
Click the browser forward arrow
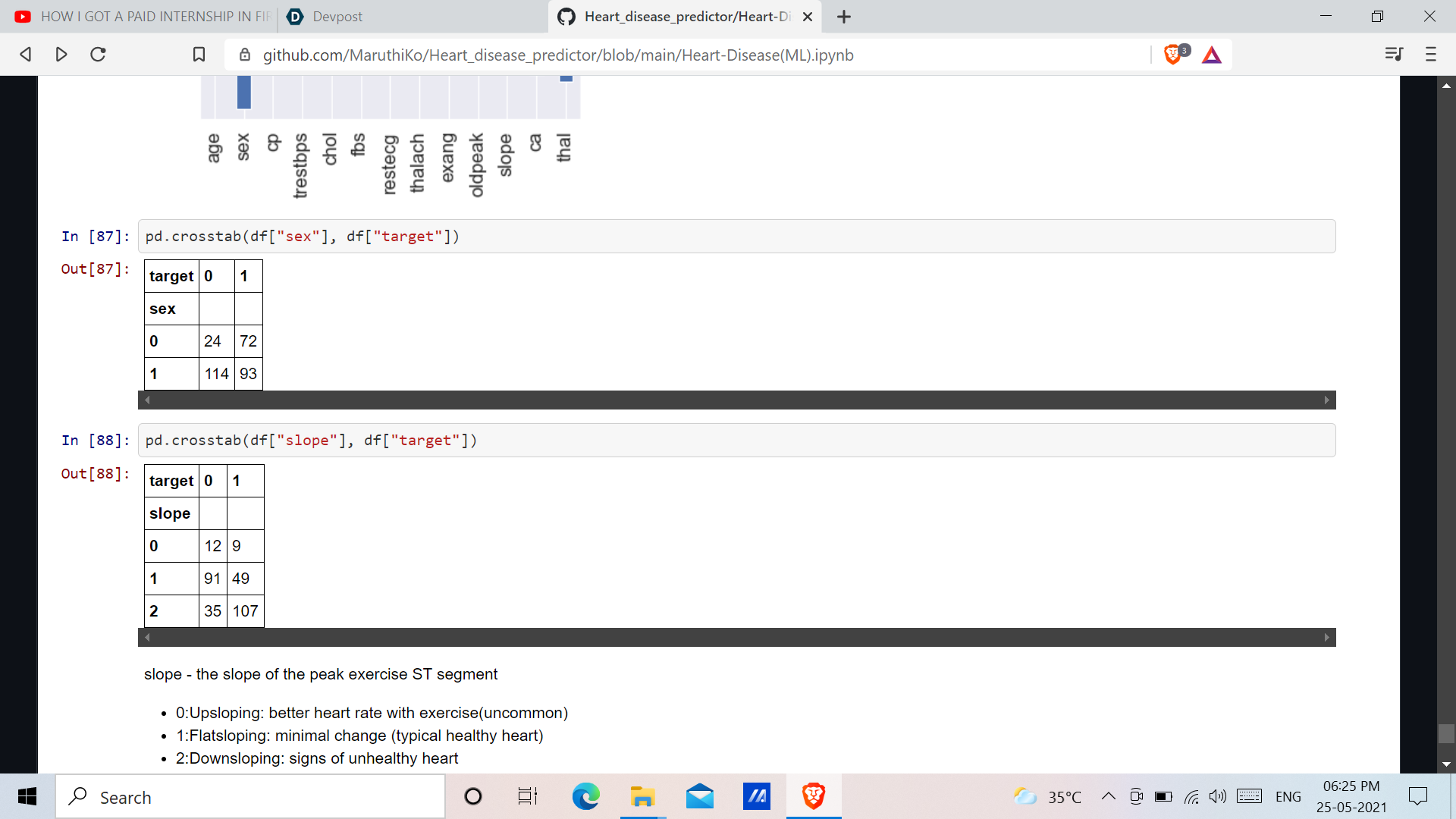pyautogui.click(x=61, y=54)
